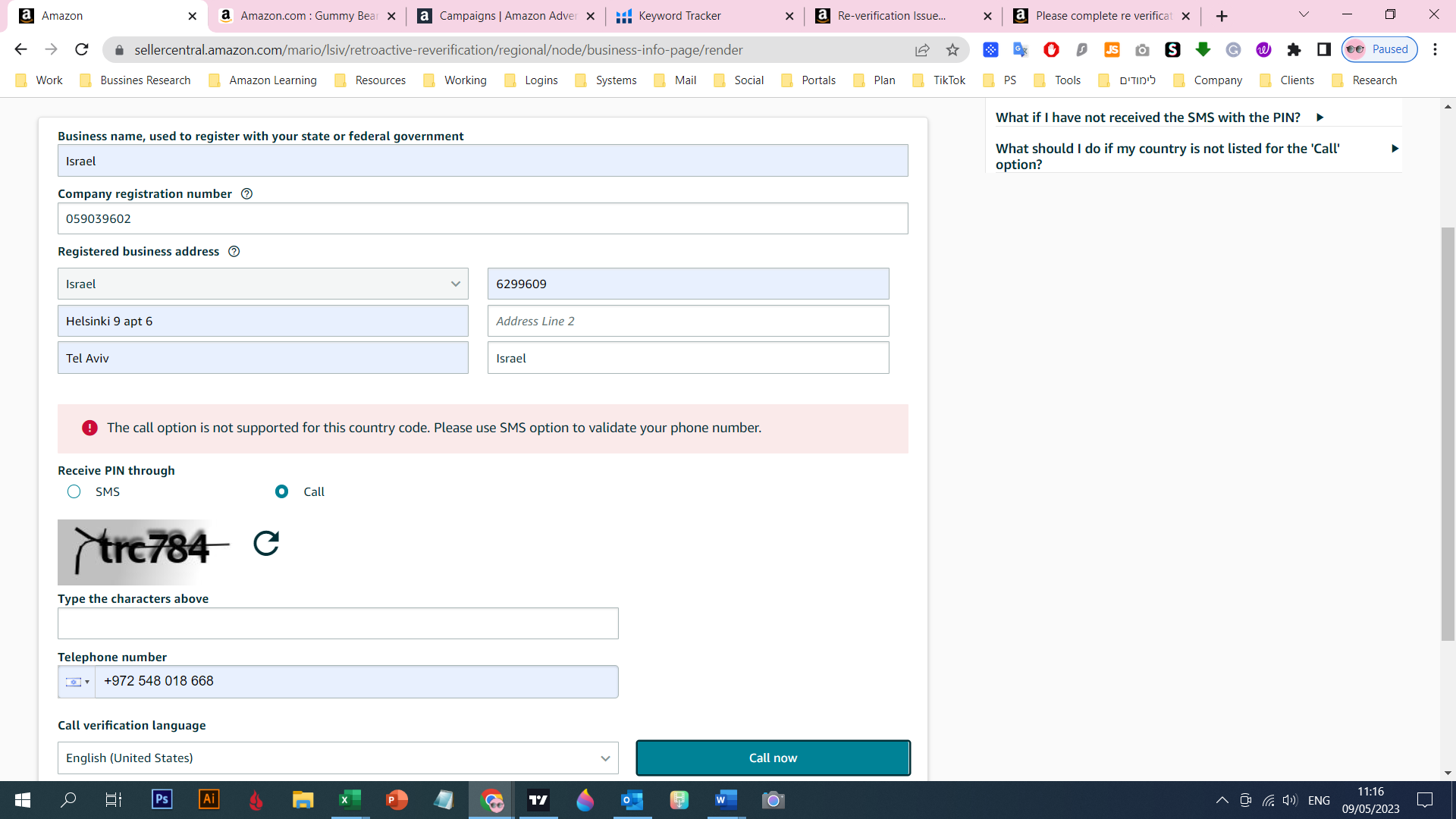Click the Helsinki 9 apt 6 address field

click(x=262, y=321)
